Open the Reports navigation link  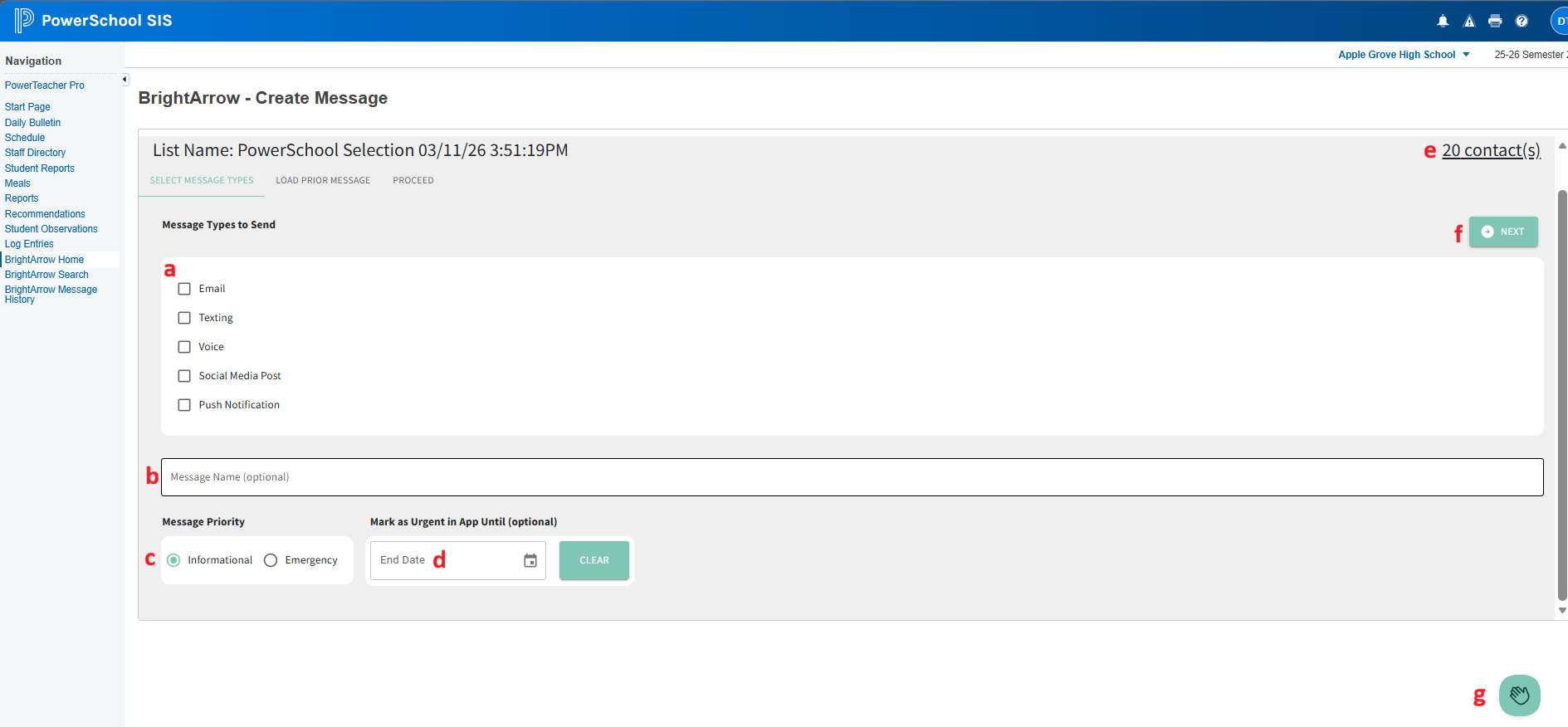[22, 198]
